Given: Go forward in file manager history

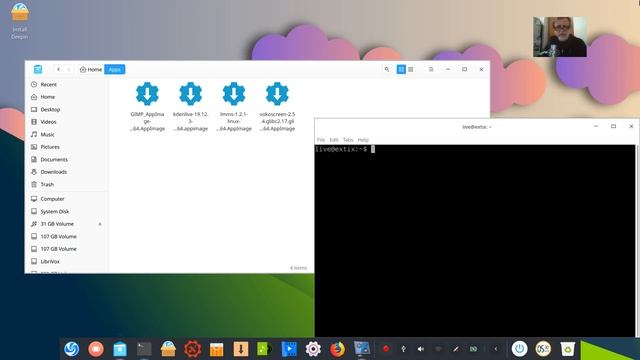Looking at the screenshot, I should (x=69, y=69).
